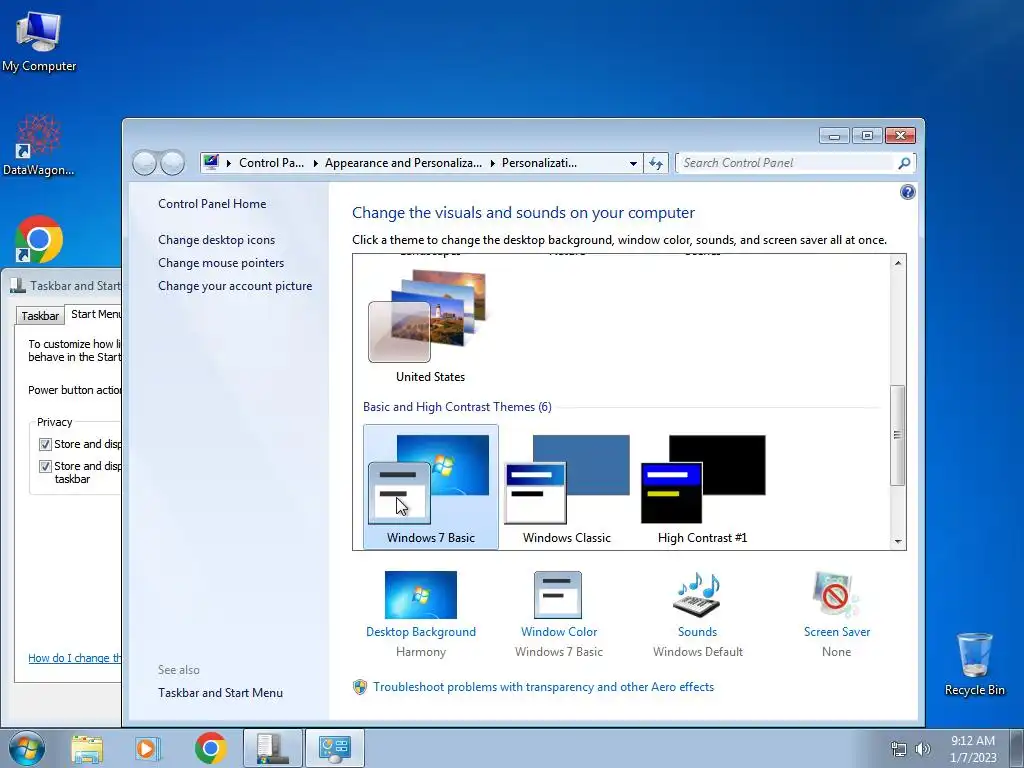Expand the arrow after Appearance and Personalization breadcrumb

[492, 163]
